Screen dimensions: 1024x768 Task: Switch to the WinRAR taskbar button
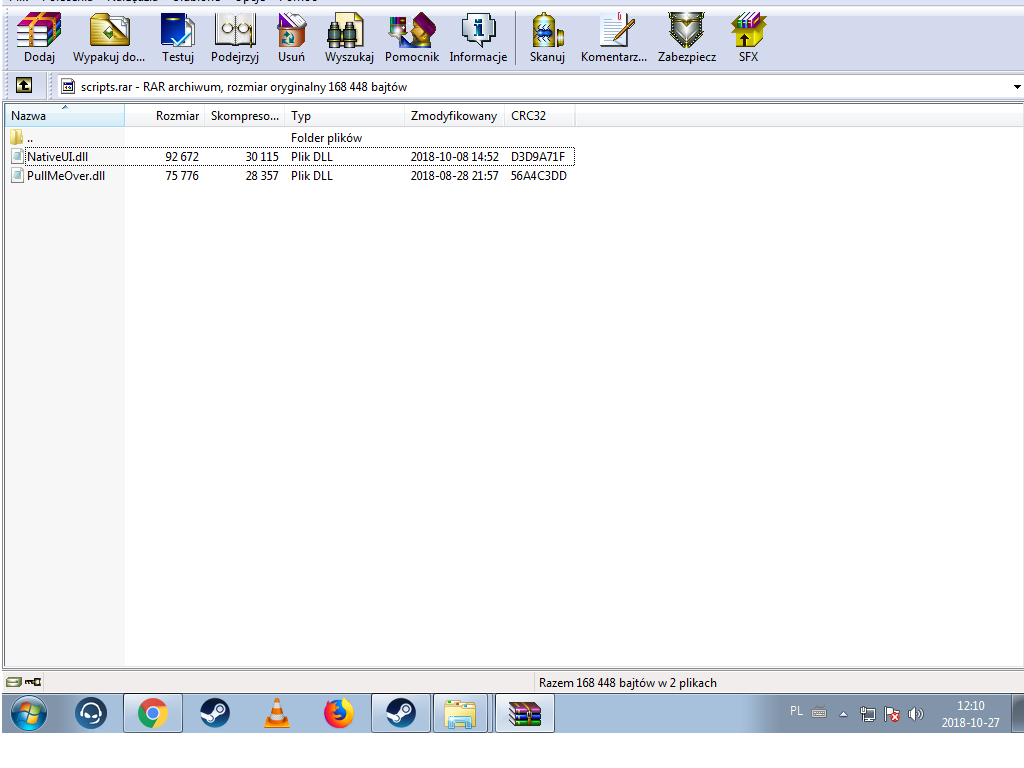(525, 713)
